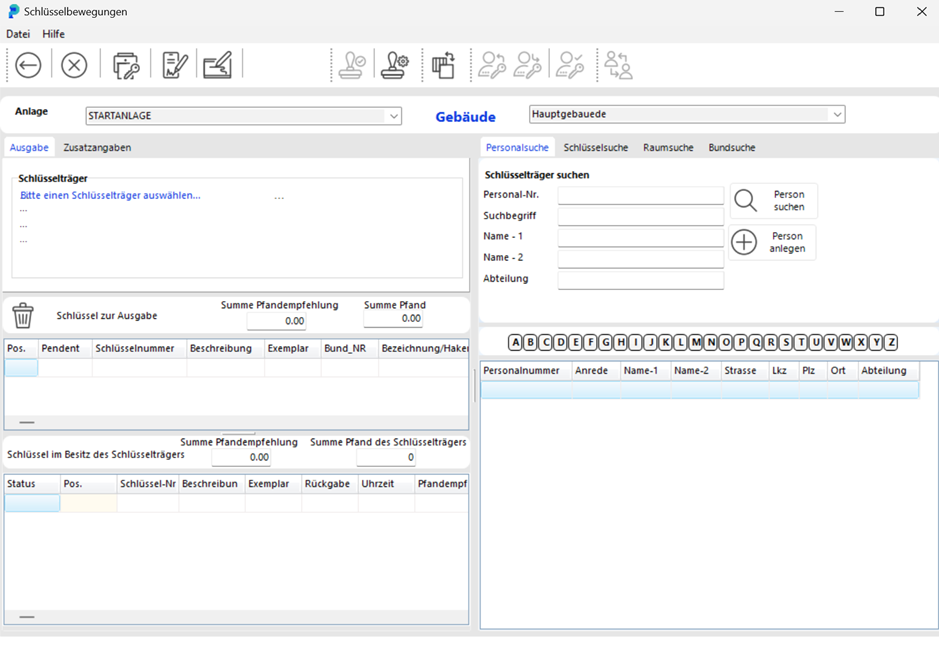
Task: Click the person swap toolbar icon
Action: [618, 66]
